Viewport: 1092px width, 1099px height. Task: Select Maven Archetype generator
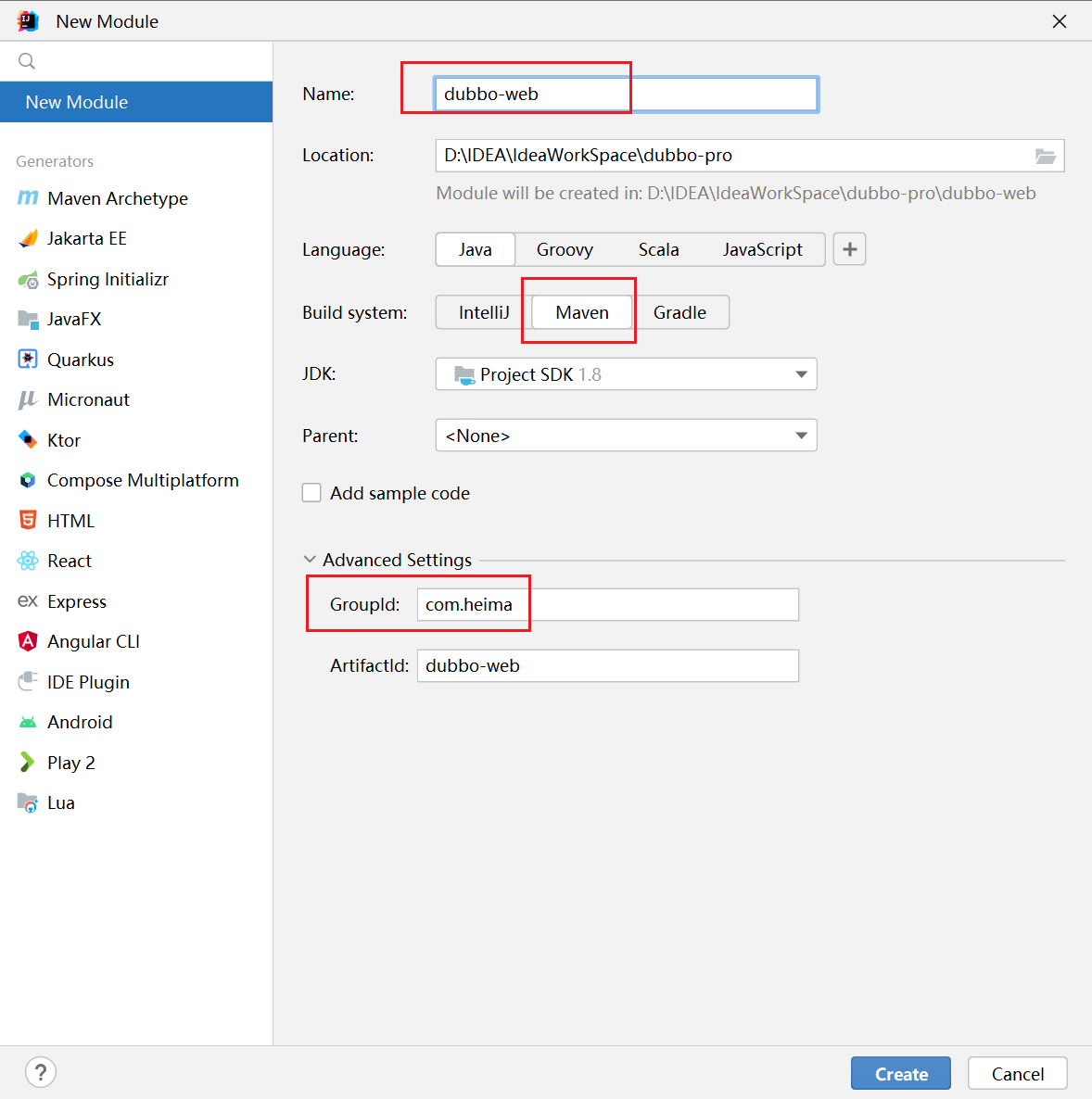pos(136,198)
